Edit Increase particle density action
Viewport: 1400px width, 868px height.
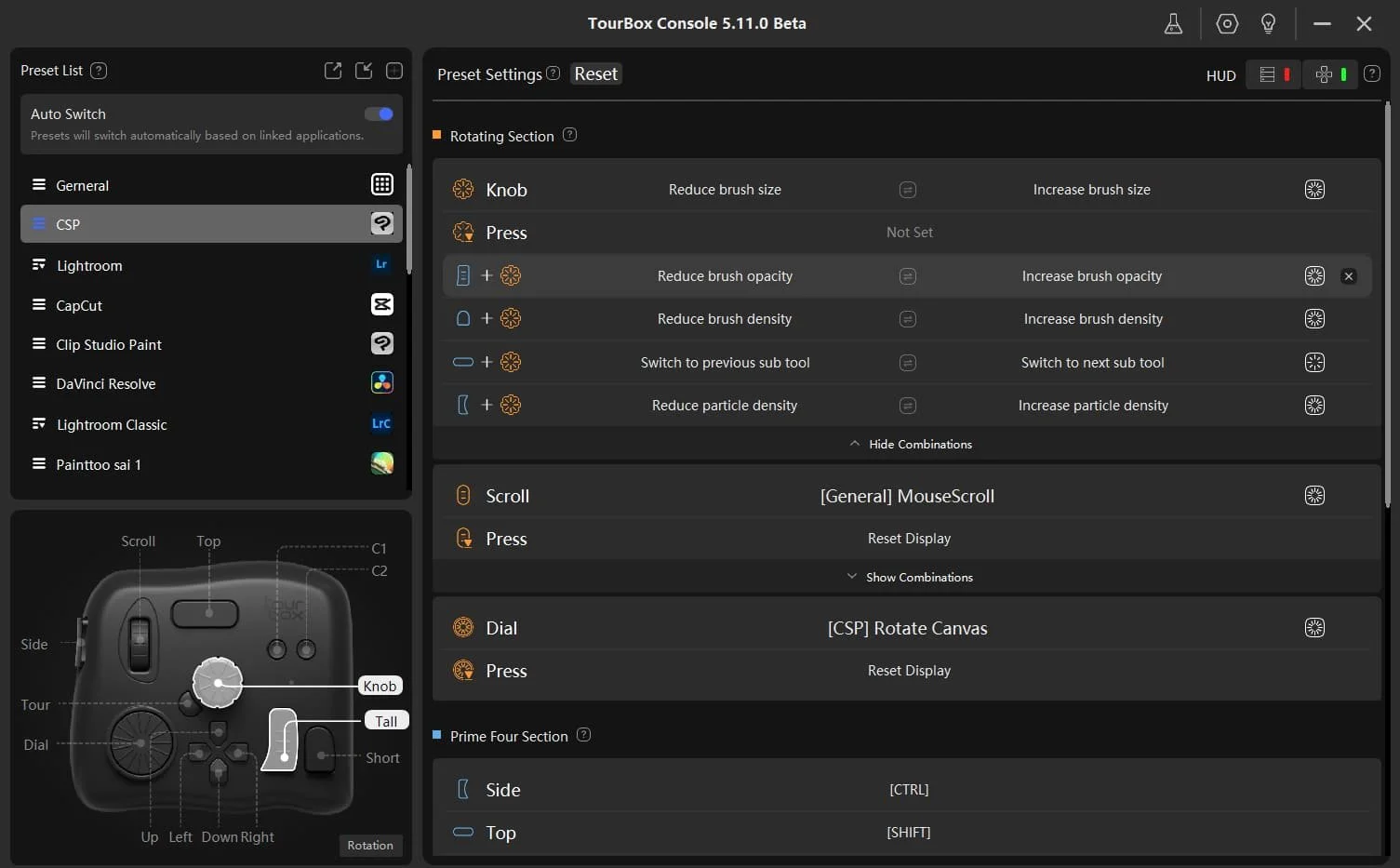[1093, 406]
